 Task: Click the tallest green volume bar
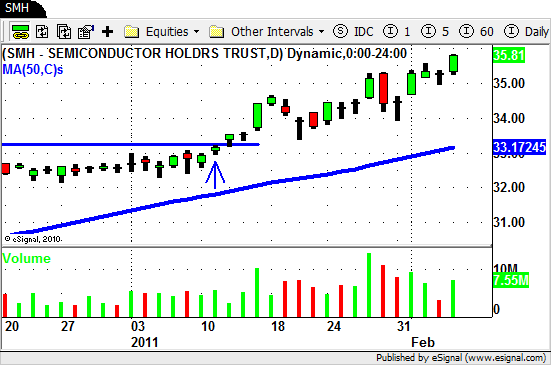(x=369, y=285)
